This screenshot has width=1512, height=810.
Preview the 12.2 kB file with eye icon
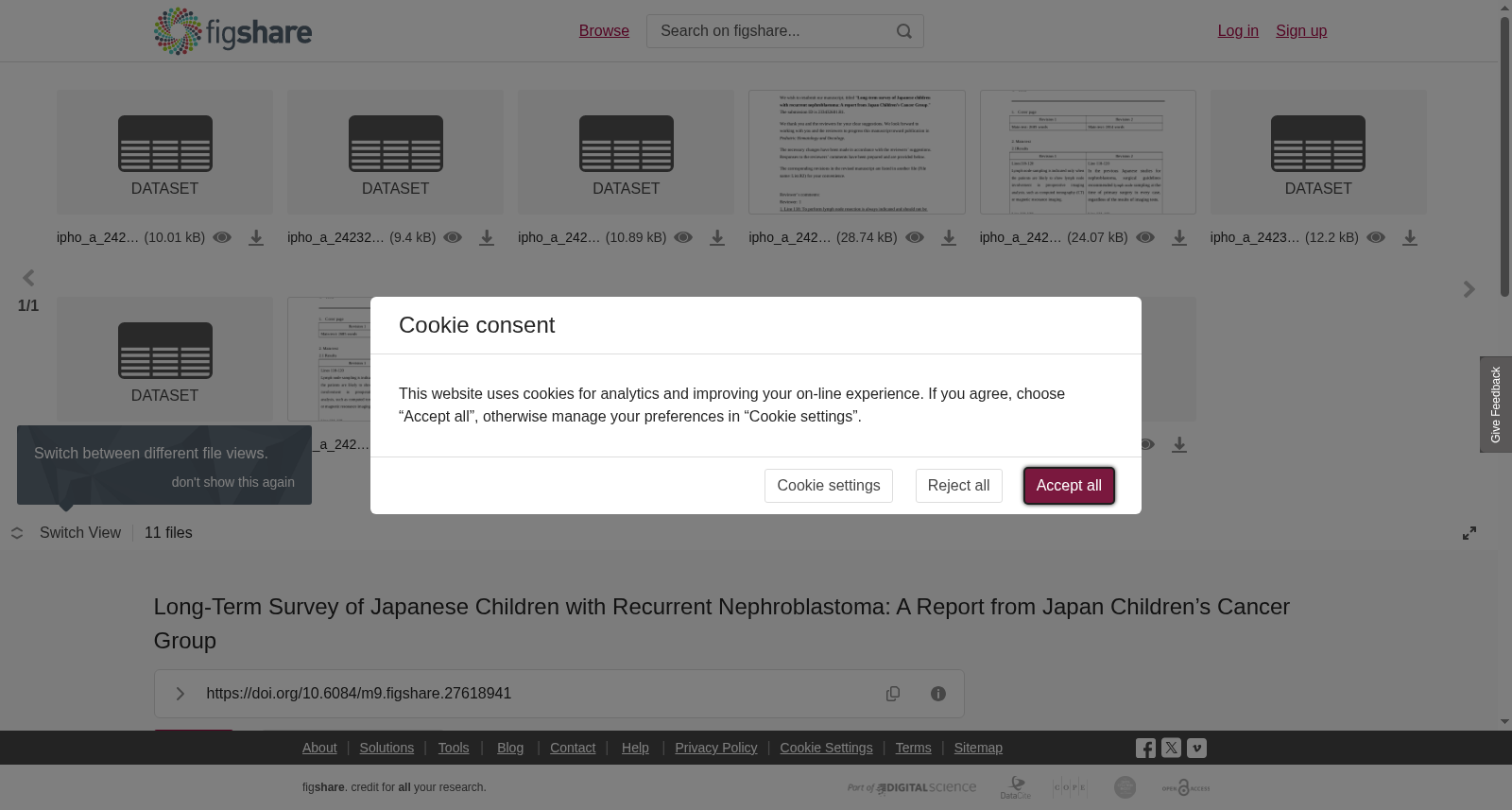coord(1376,237)
